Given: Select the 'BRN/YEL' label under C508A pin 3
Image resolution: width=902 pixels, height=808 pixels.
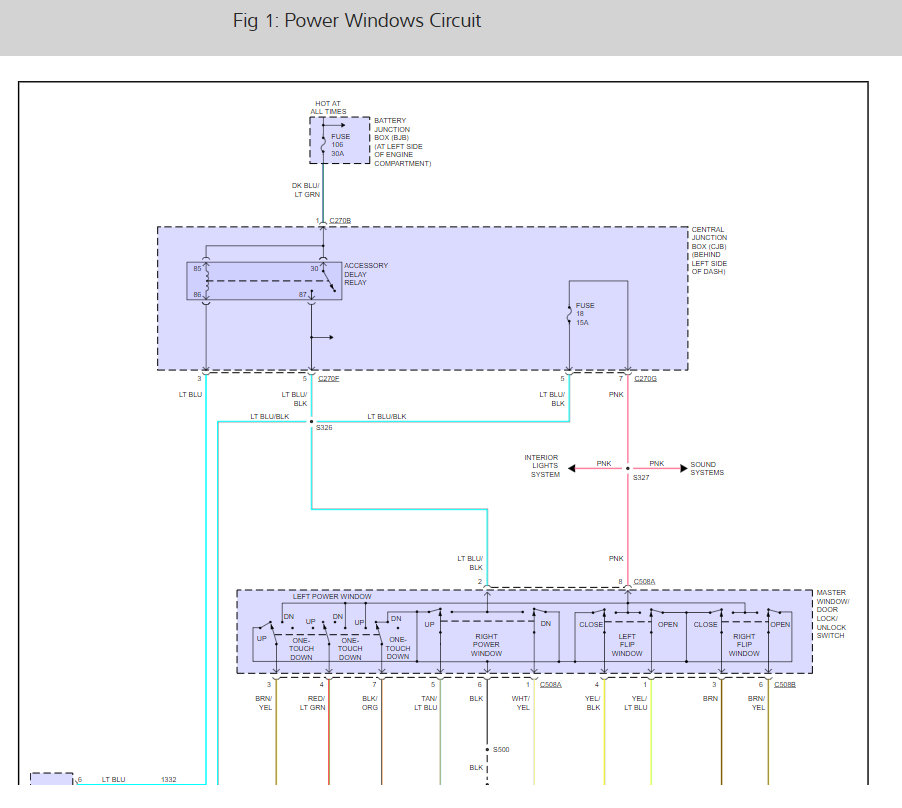Looking at the screenshot, I should click(x=263, y=703).
